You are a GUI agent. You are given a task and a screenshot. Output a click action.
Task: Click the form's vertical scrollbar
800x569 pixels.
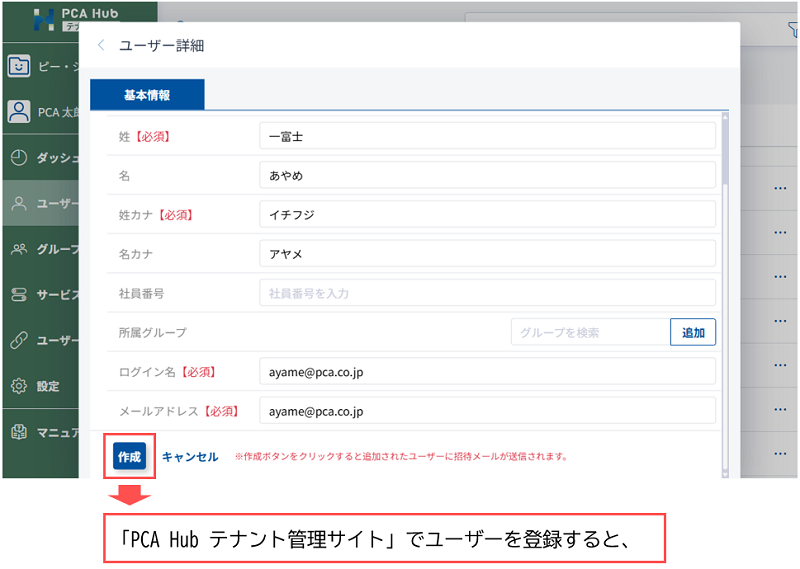(x=724, y=296)
